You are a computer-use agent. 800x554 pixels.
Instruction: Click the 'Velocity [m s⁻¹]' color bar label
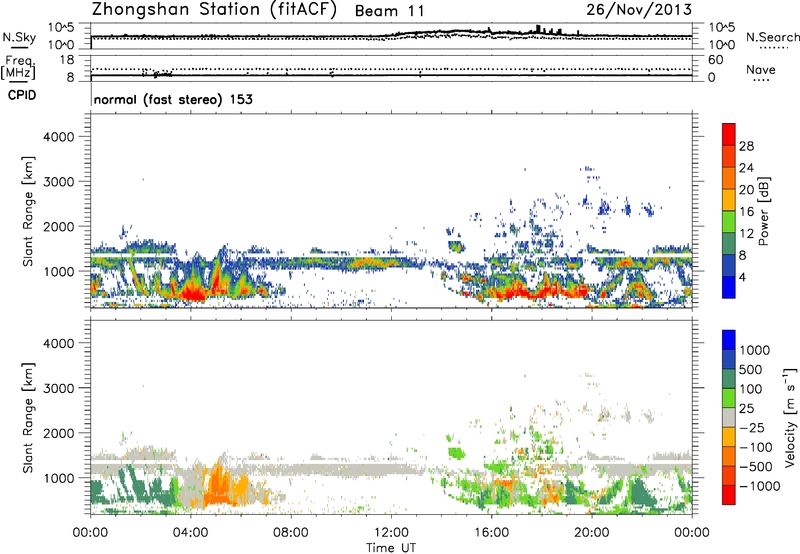(790, 417)
